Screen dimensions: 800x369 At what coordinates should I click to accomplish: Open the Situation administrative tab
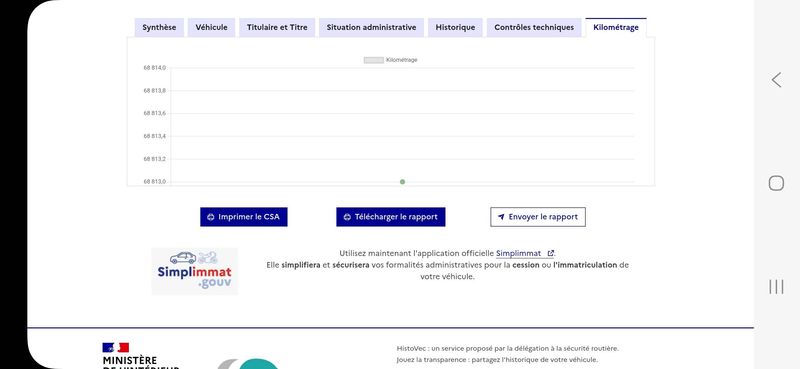coord(371,28)
